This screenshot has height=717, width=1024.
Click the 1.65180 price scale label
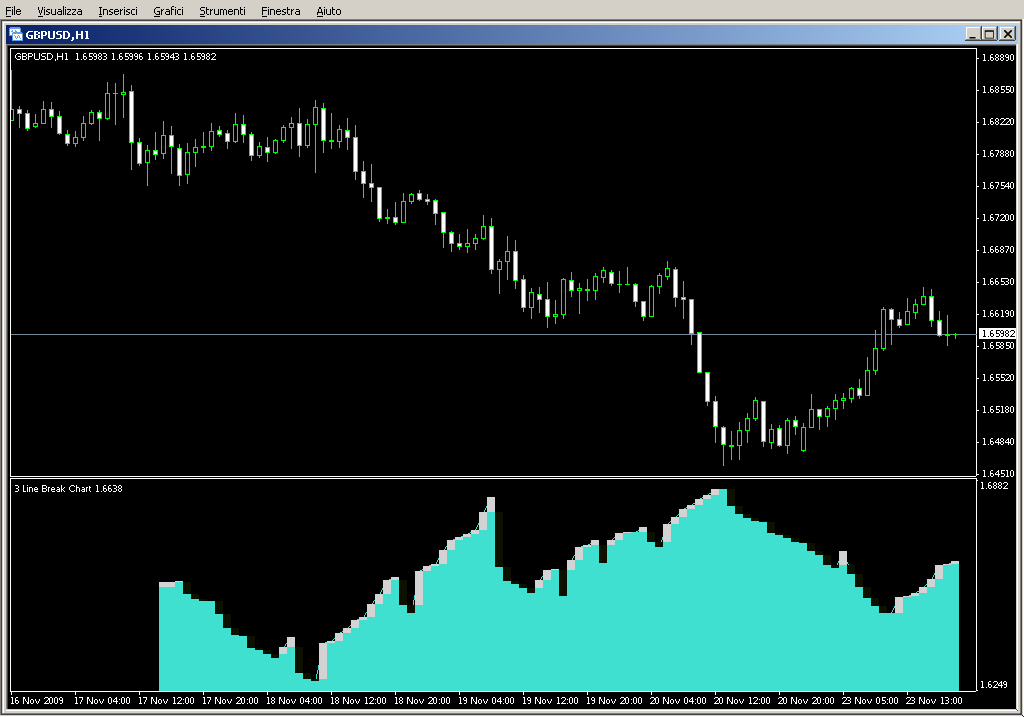[x=999, y=409]
